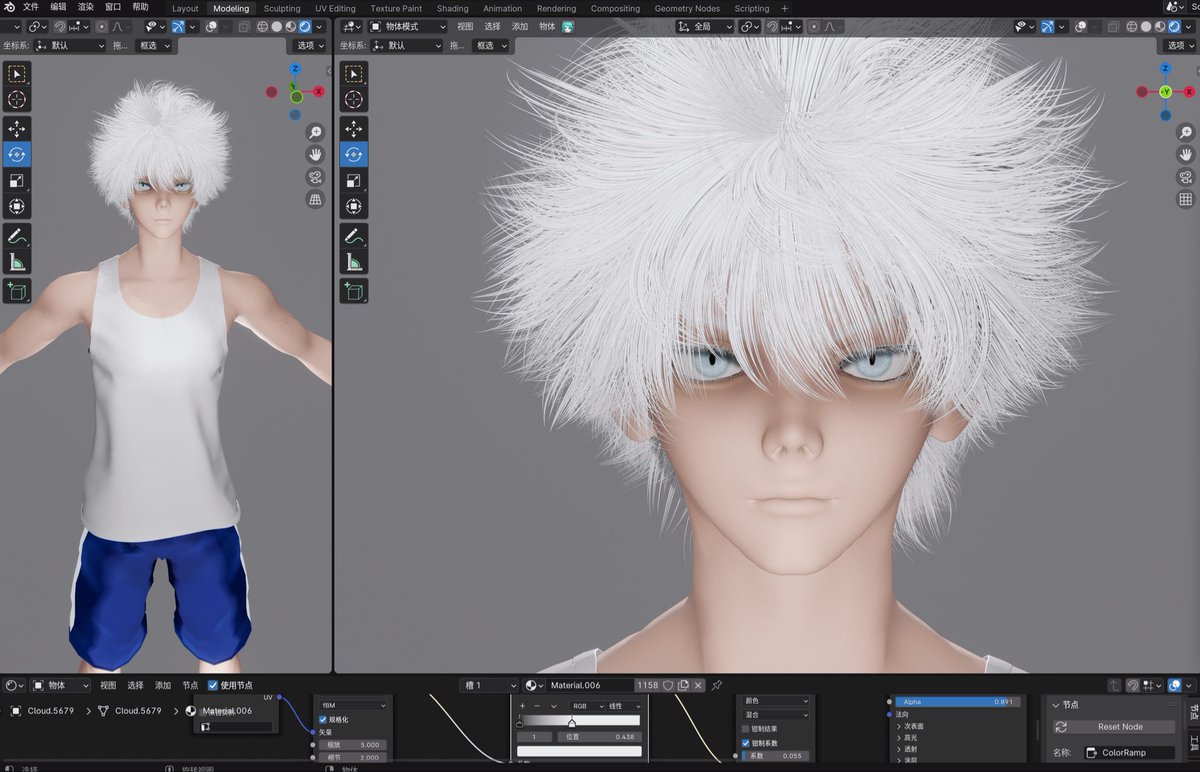Open the RGB color mode dropdown
Viewport: 1200px width, 772px height.
click(585, 706)
